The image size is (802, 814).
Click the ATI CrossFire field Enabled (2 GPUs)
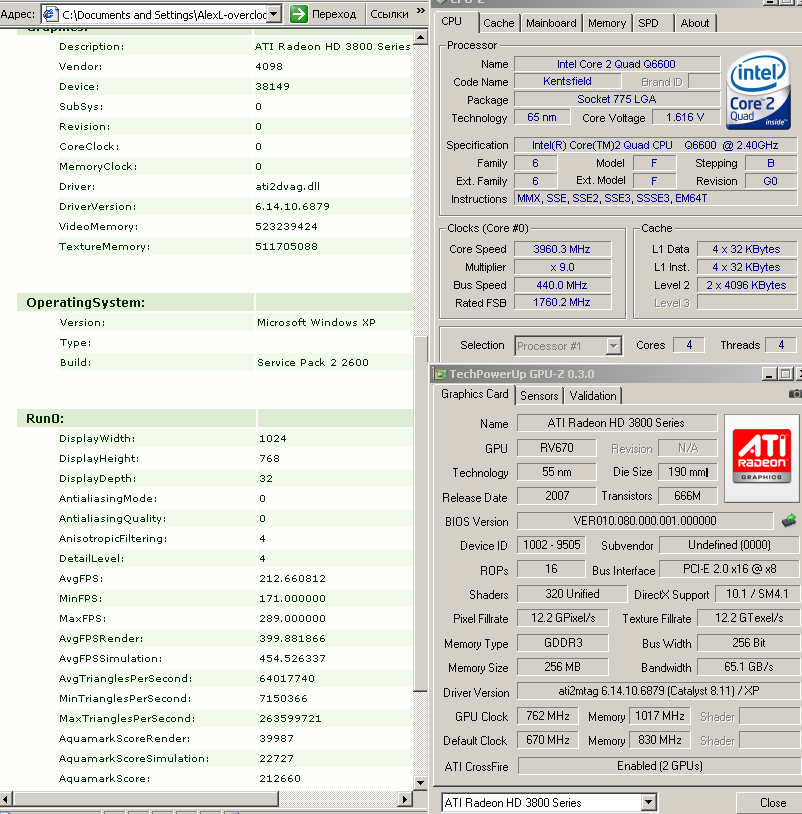pos(659,766)
